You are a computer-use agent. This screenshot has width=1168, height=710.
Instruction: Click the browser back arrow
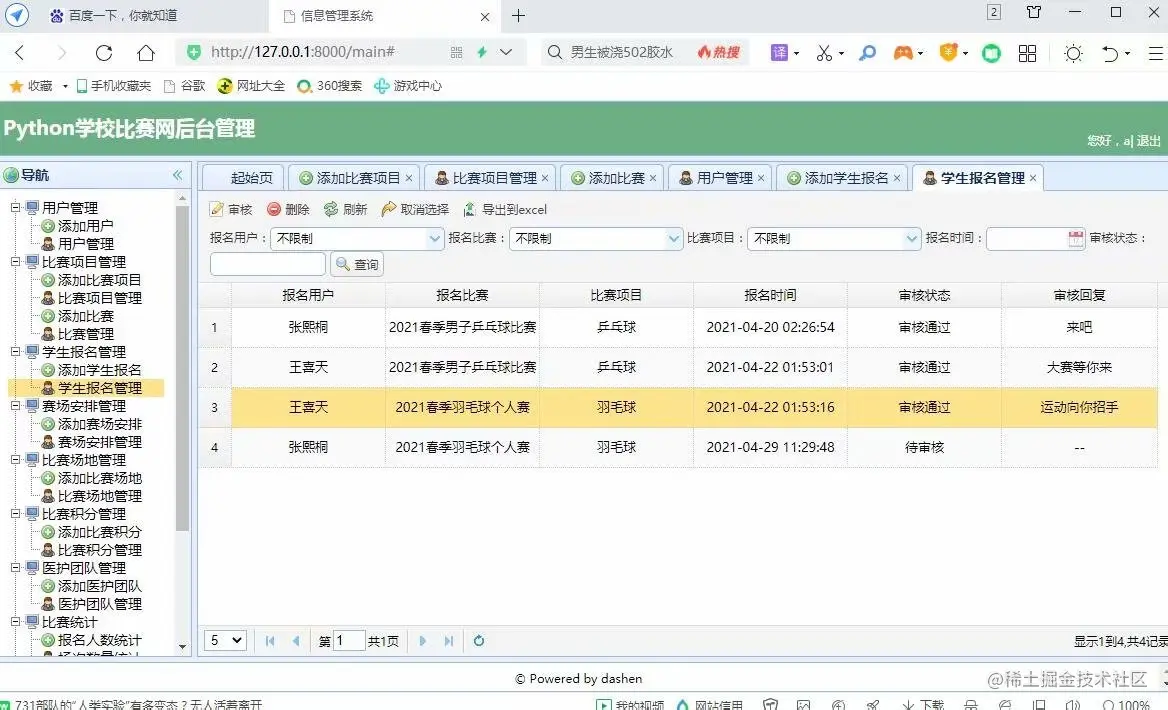[20, 53]
